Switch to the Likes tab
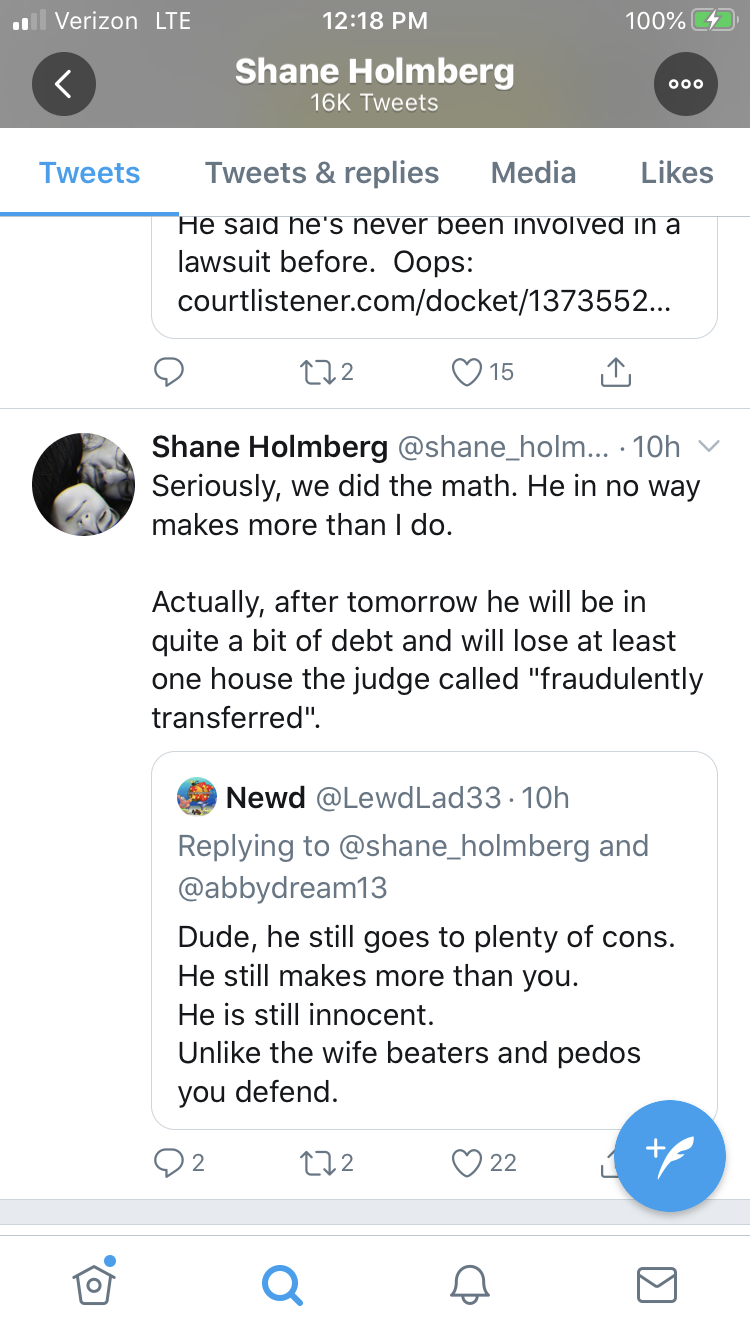This screenshot has height=1334, width=750. click(677, 173)
